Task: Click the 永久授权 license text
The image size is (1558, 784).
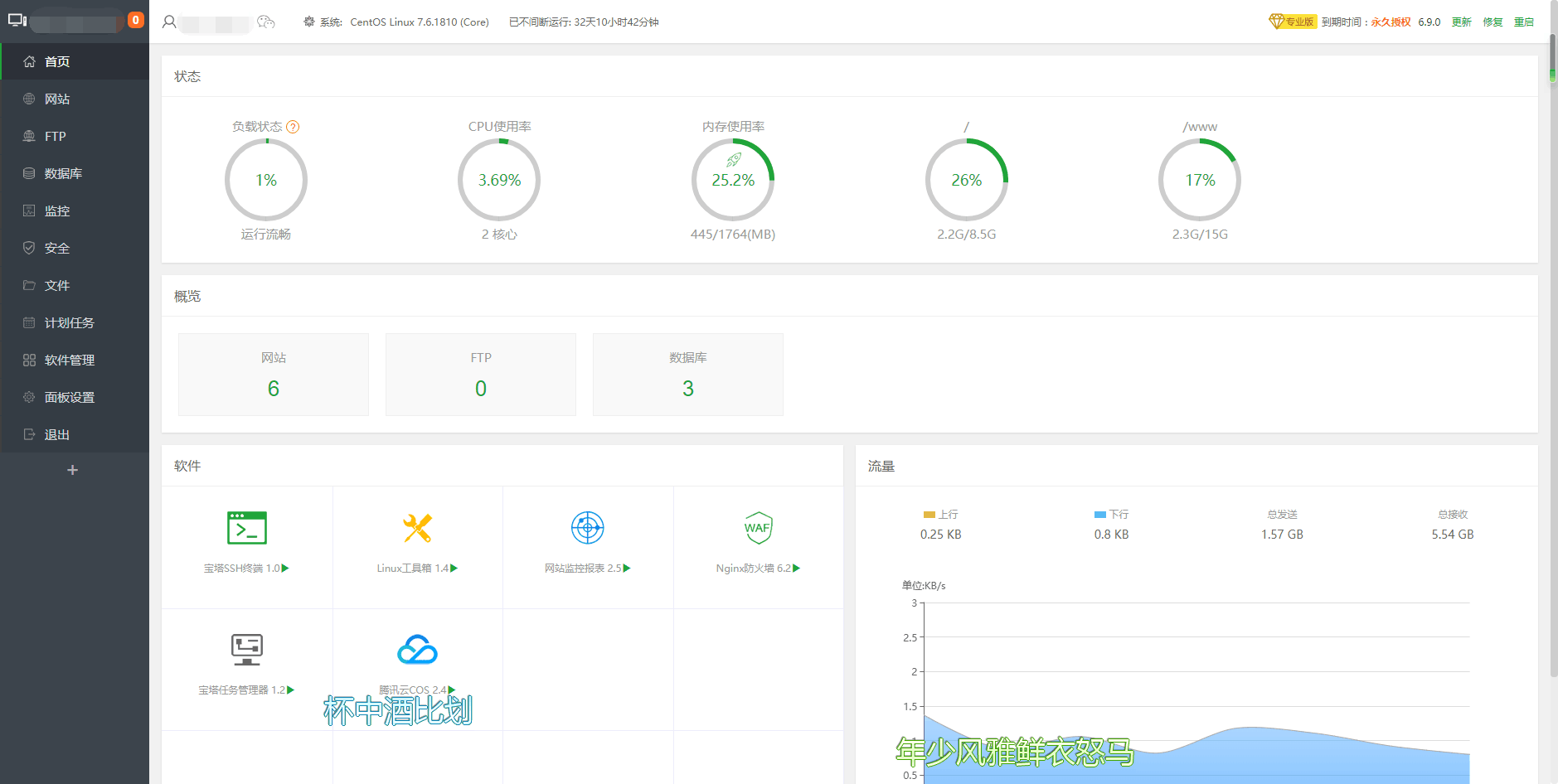Action: click(1391, 22)
